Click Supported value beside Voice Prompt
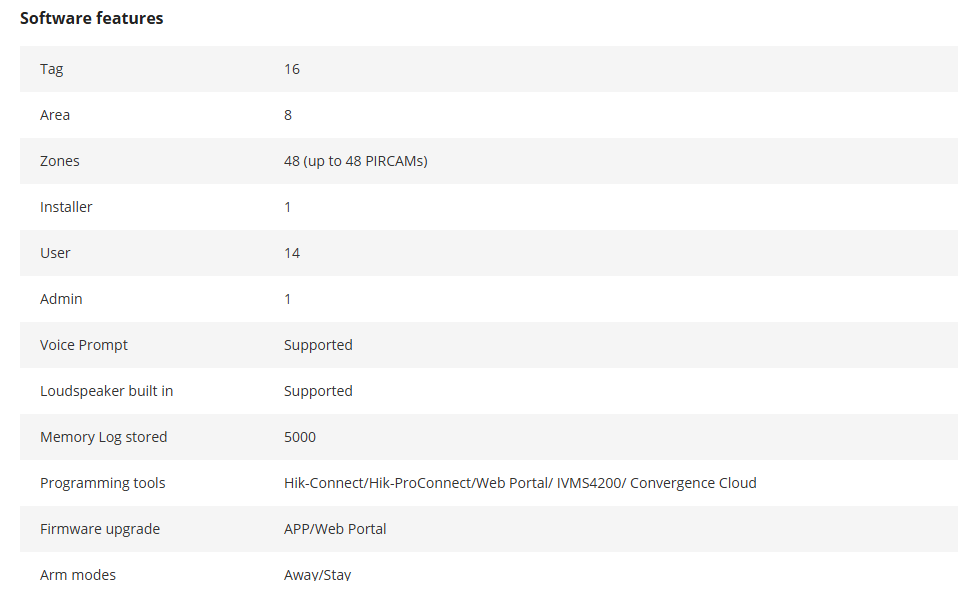This screenshot has height=595, width=976. (x=318, y=345)
